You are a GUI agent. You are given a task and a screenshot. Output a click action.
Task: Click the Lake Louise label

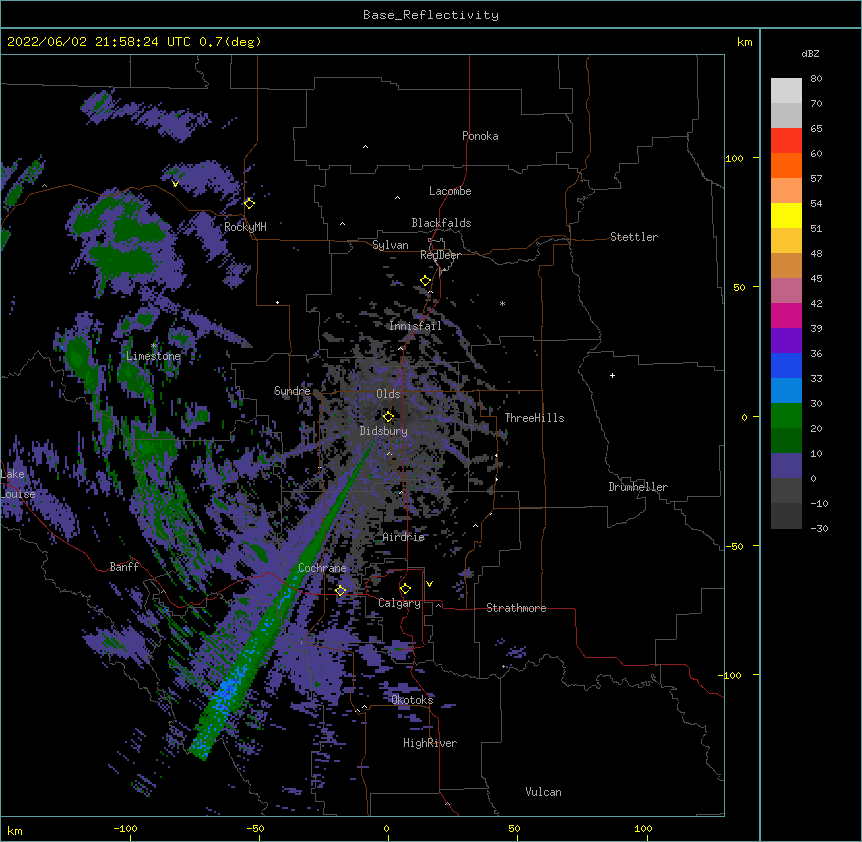point(18,484)
